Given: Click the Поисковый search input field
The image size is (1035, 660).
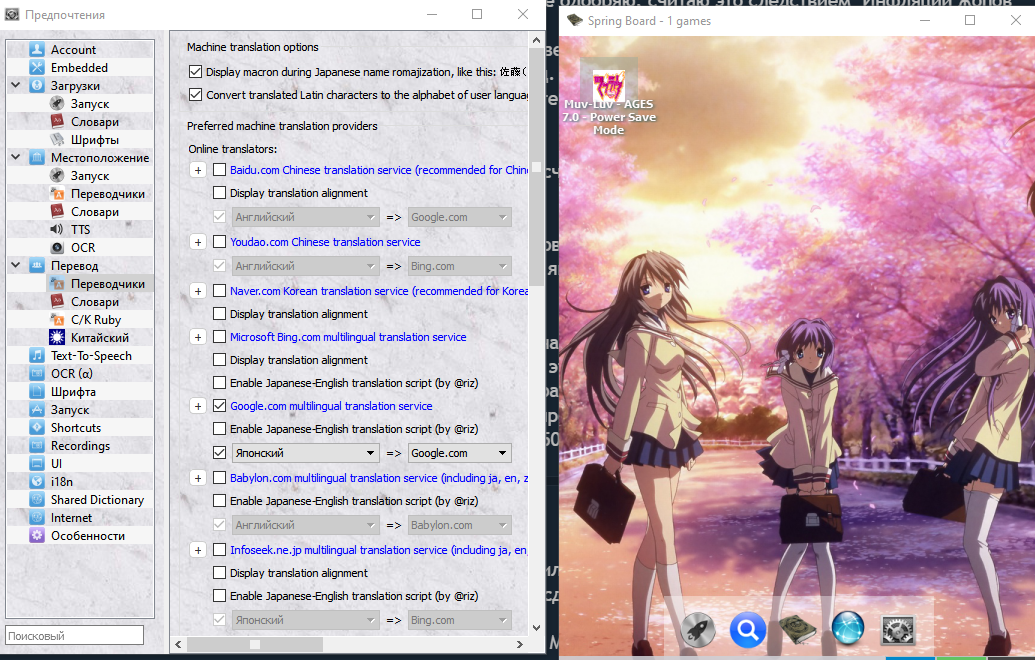Looking at the screenshot, I should (75, 636).
